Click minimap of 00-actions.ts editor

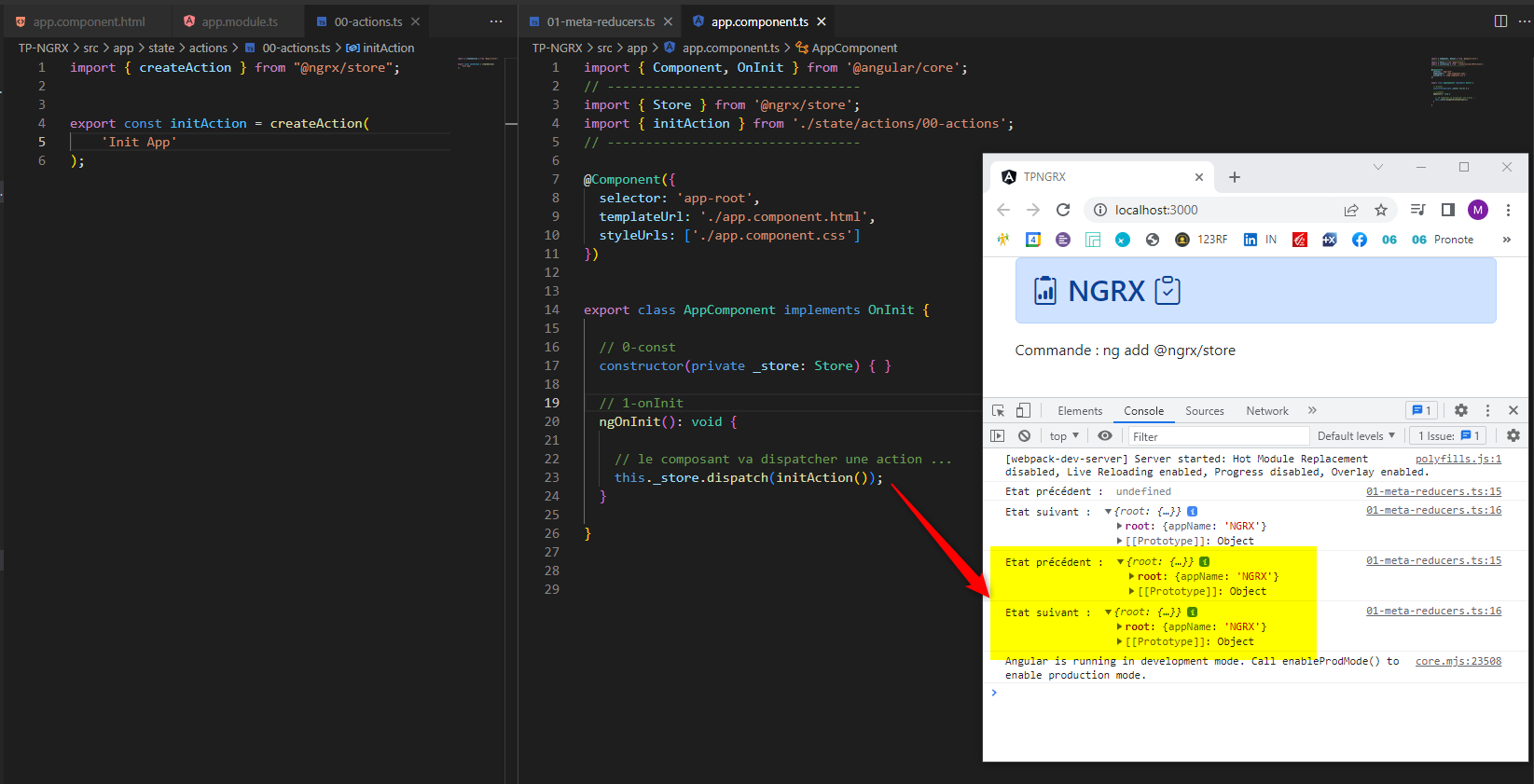[477, 62]
